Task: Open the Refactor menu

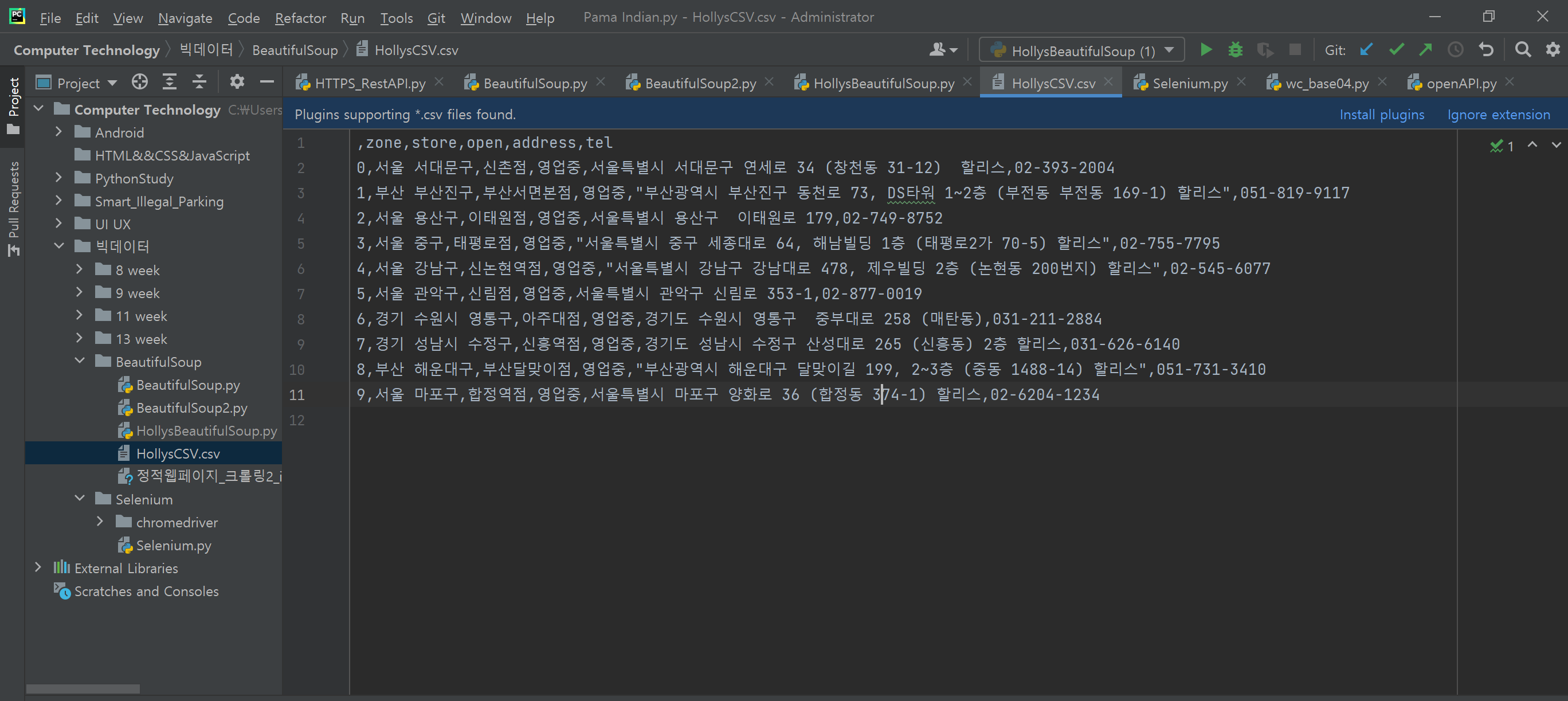Action: pyautogui.click(x=300, y=18)
